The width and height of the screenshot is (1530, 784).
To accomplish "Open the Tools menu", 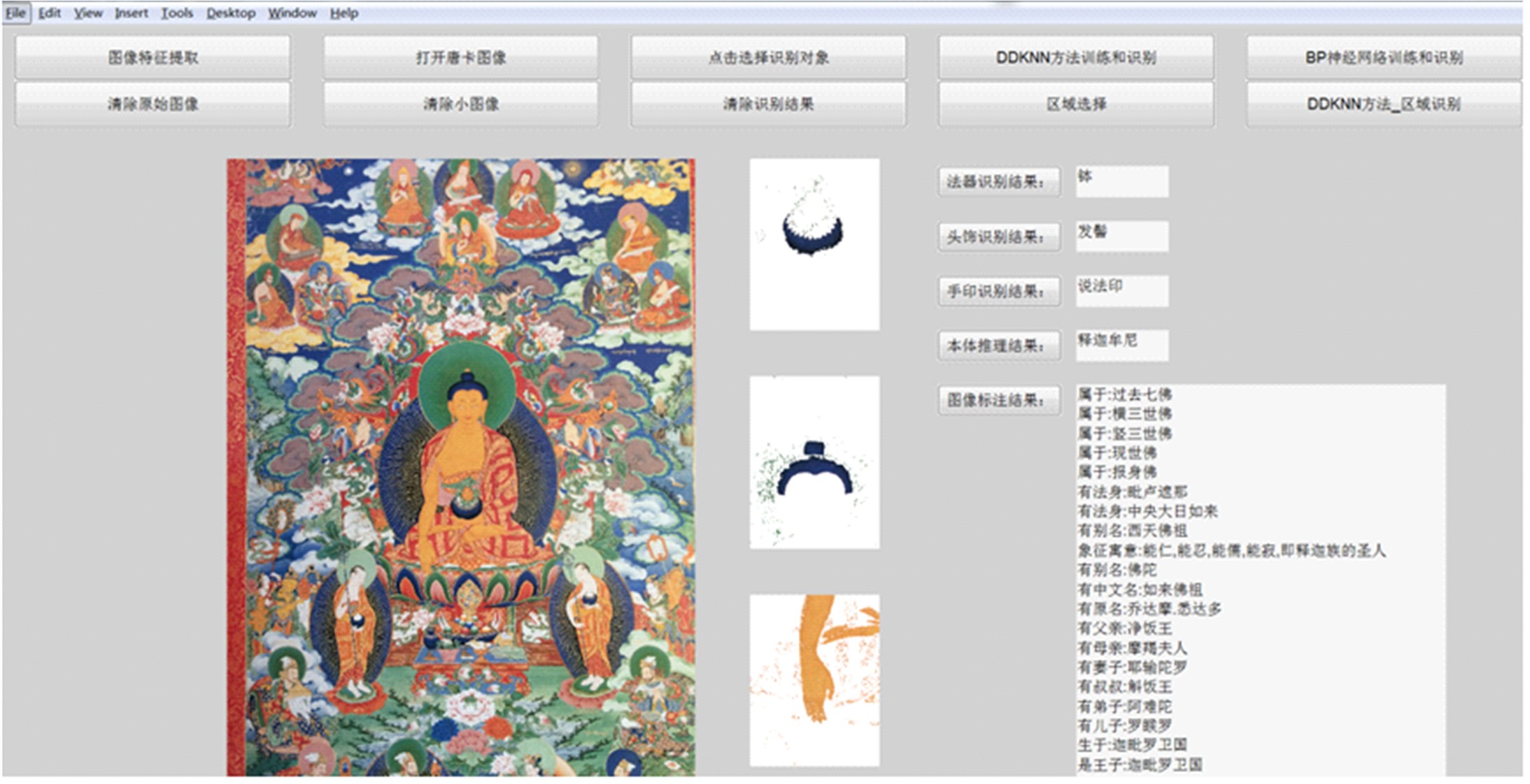I will point(176,13).
